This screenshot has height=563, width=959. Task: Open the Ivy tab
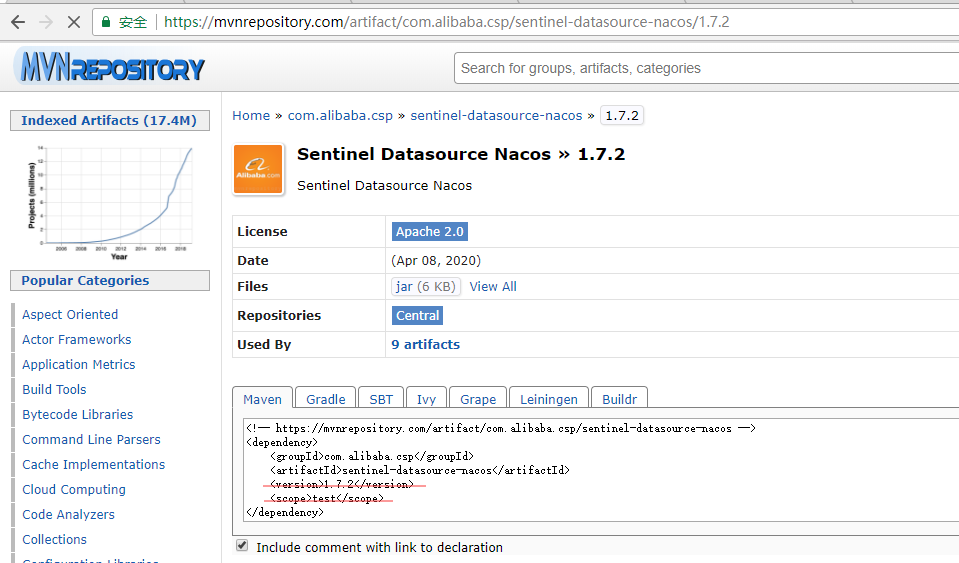coord(426,399)
